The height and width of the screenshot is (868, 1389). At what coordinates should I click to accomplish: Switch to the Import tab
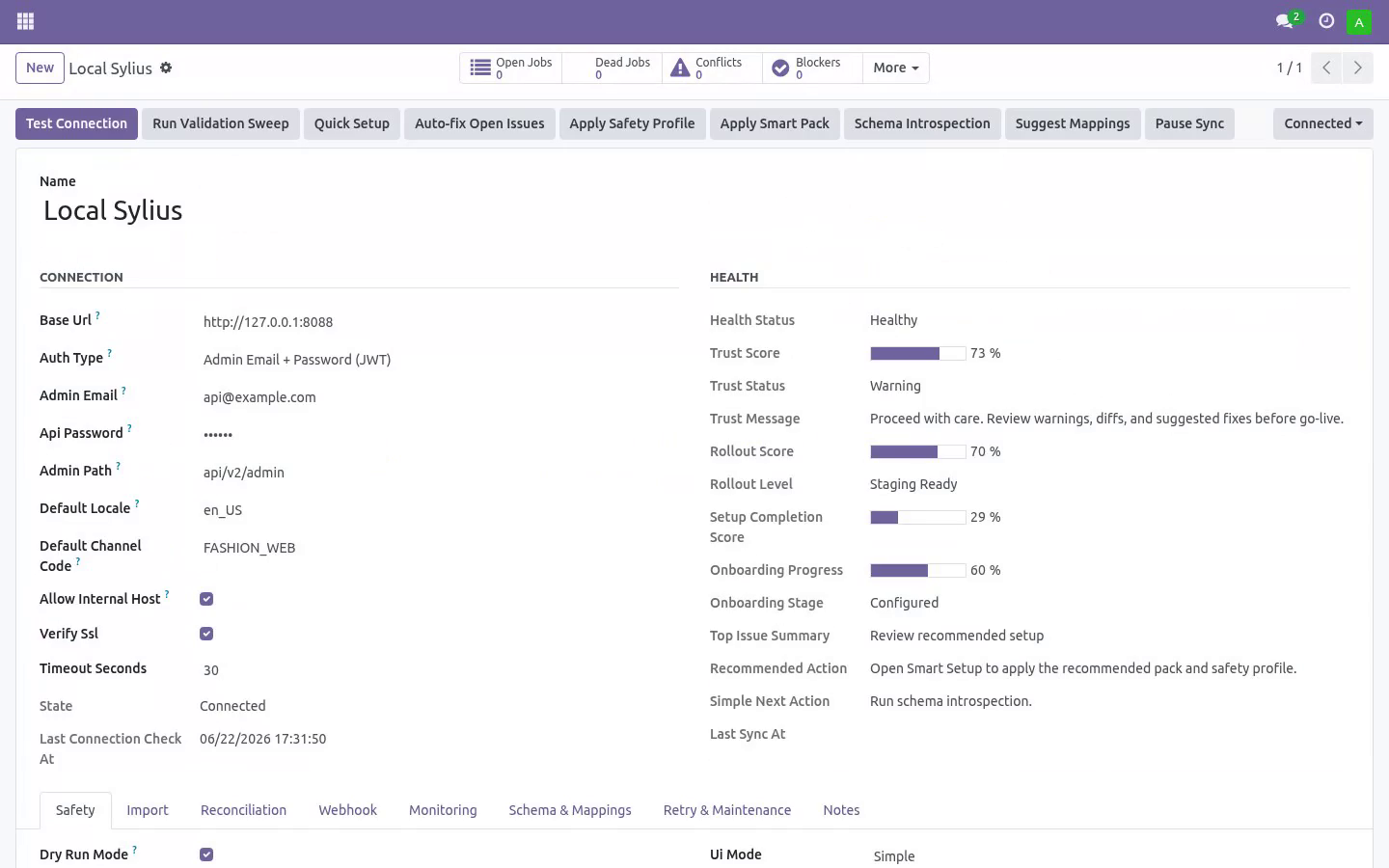[148, 810]
